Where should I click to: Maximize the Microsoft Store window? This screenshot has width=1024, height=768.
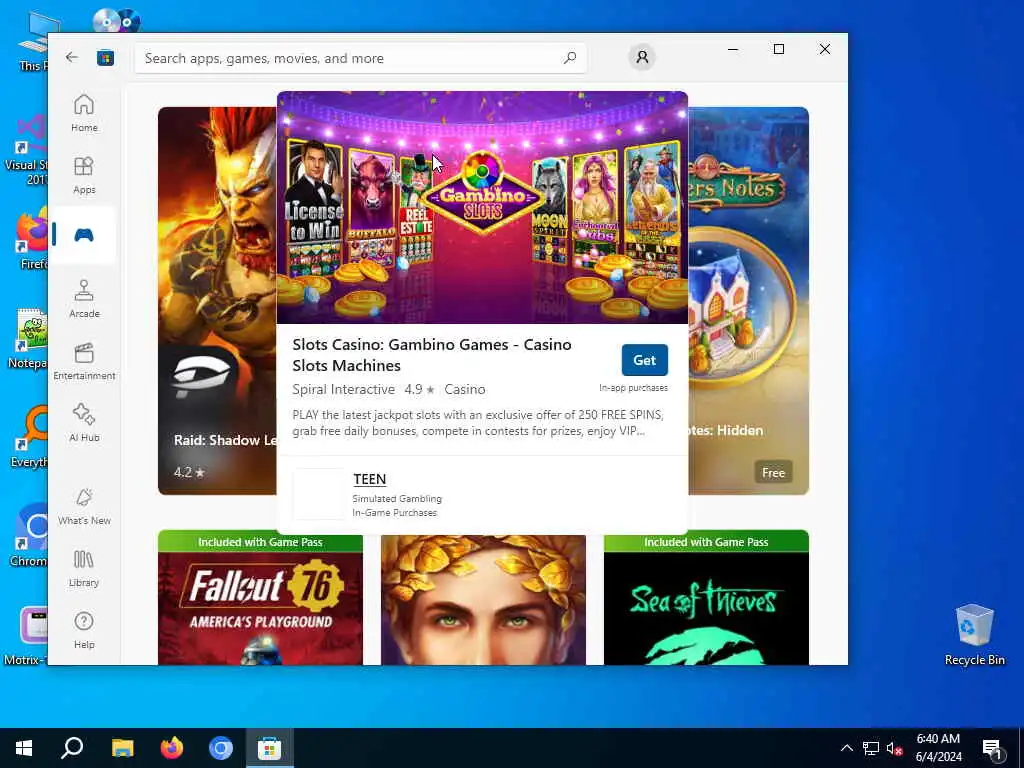tap(778, 49)
